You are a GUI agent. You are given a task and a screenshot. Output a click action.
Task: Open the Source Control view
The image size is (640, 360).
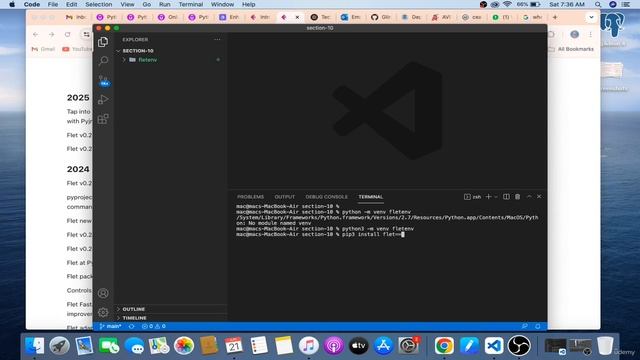tap(103, 80)
